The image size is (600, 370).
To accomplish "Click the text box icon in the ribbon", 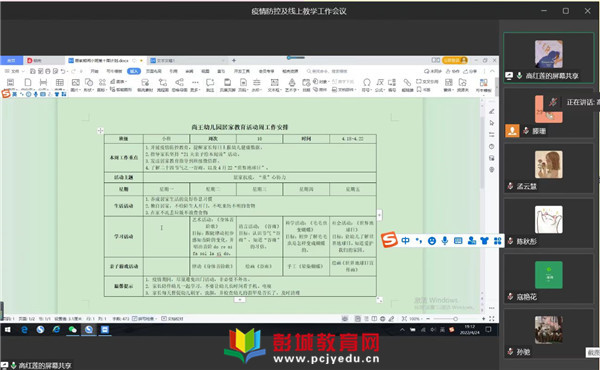I will [274, 82].
